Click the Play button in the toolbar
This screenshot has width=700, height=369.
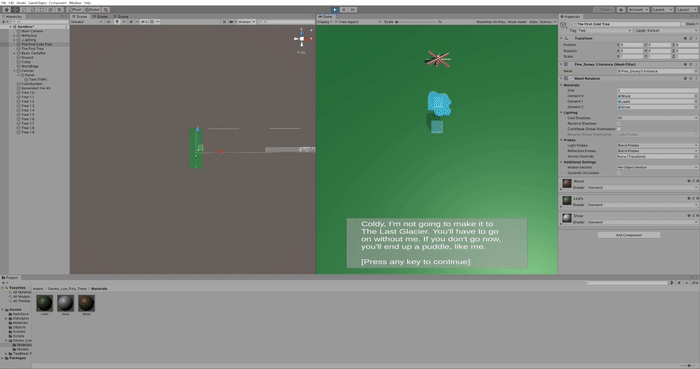click(335, 9)
